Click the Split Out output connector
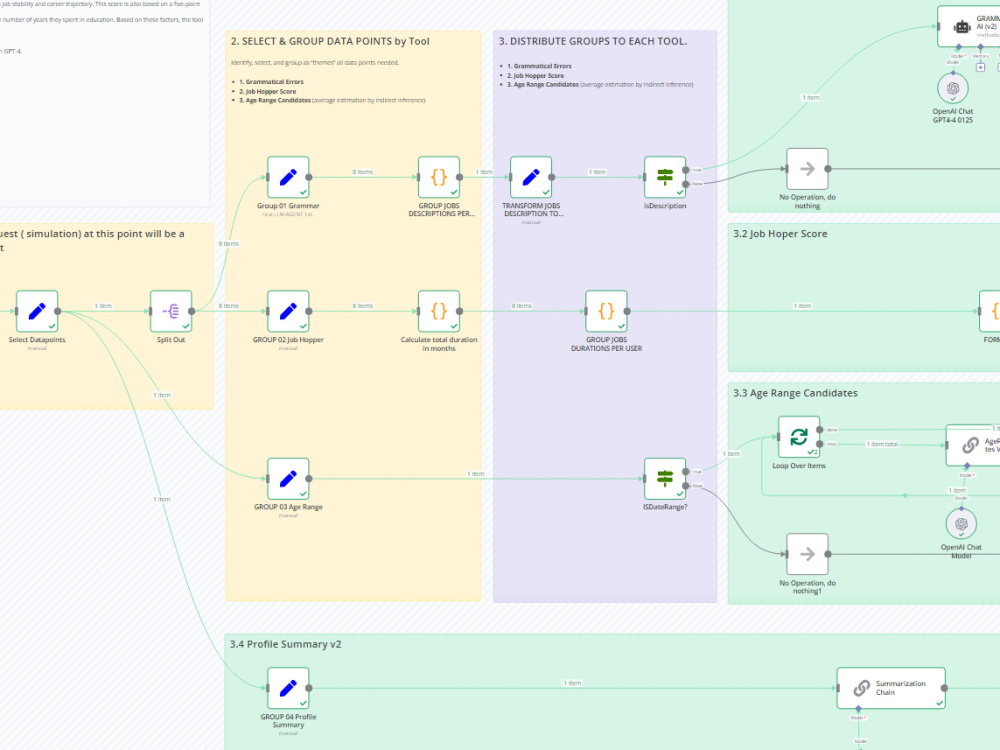Image resolution: width=1000 pixels, height=750 pixels. click(191, 311)
